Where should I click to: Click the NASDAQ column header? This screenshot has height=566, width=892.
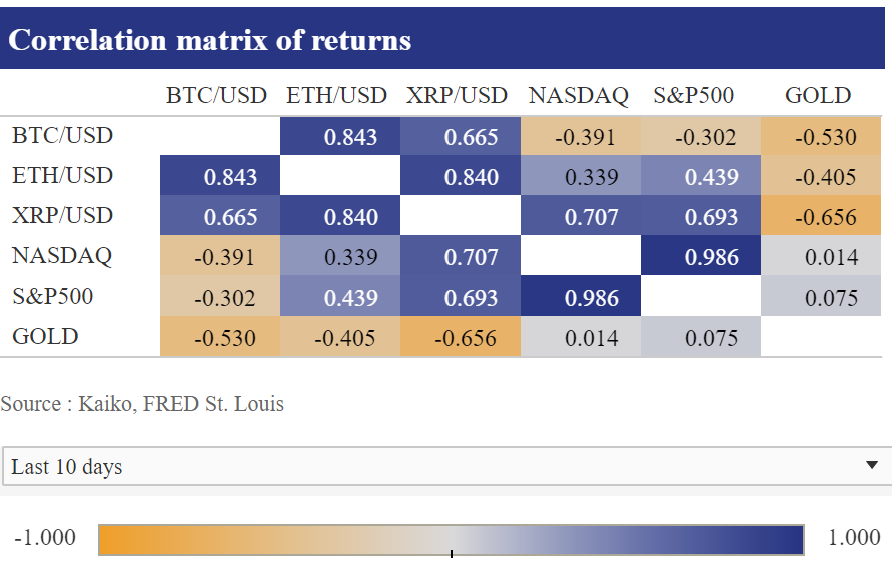click(579, 96)
